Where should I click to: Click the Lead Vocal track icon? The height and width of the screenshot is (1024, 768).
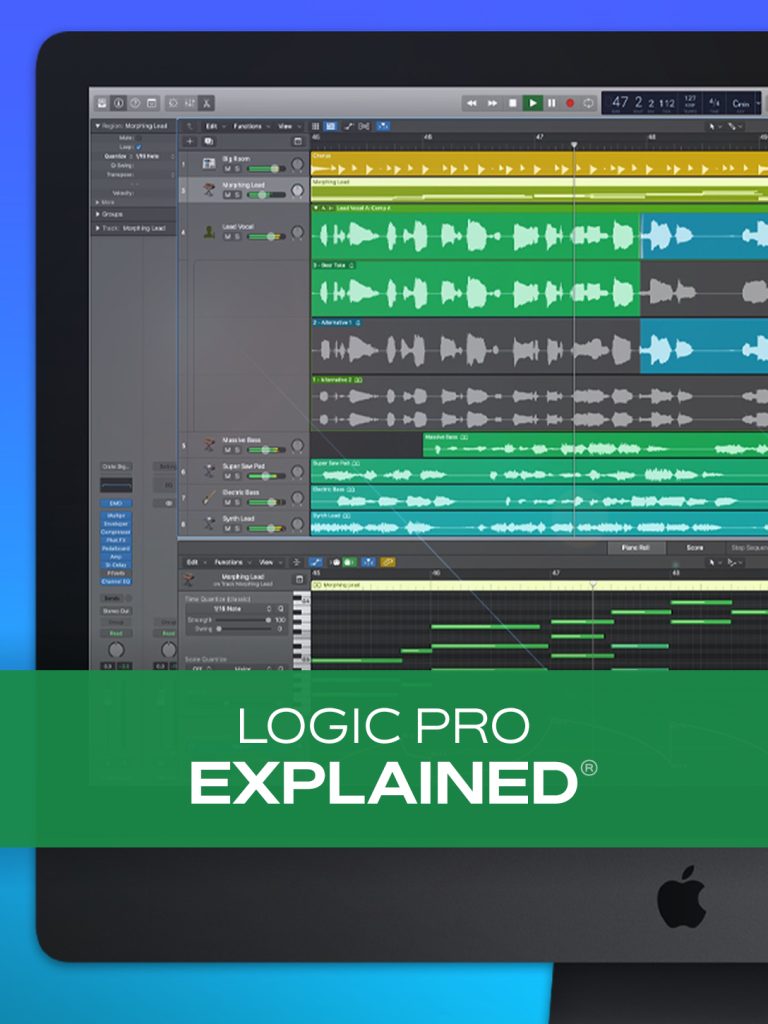[x=210, y=232]
